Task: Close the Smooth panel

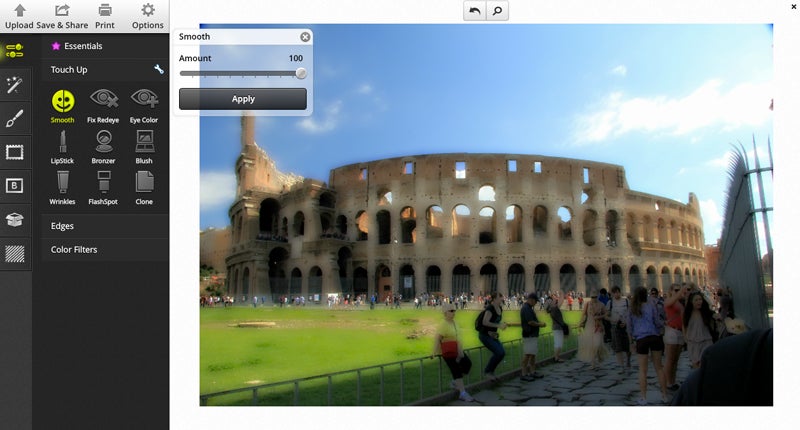Action: coord(305,37)
